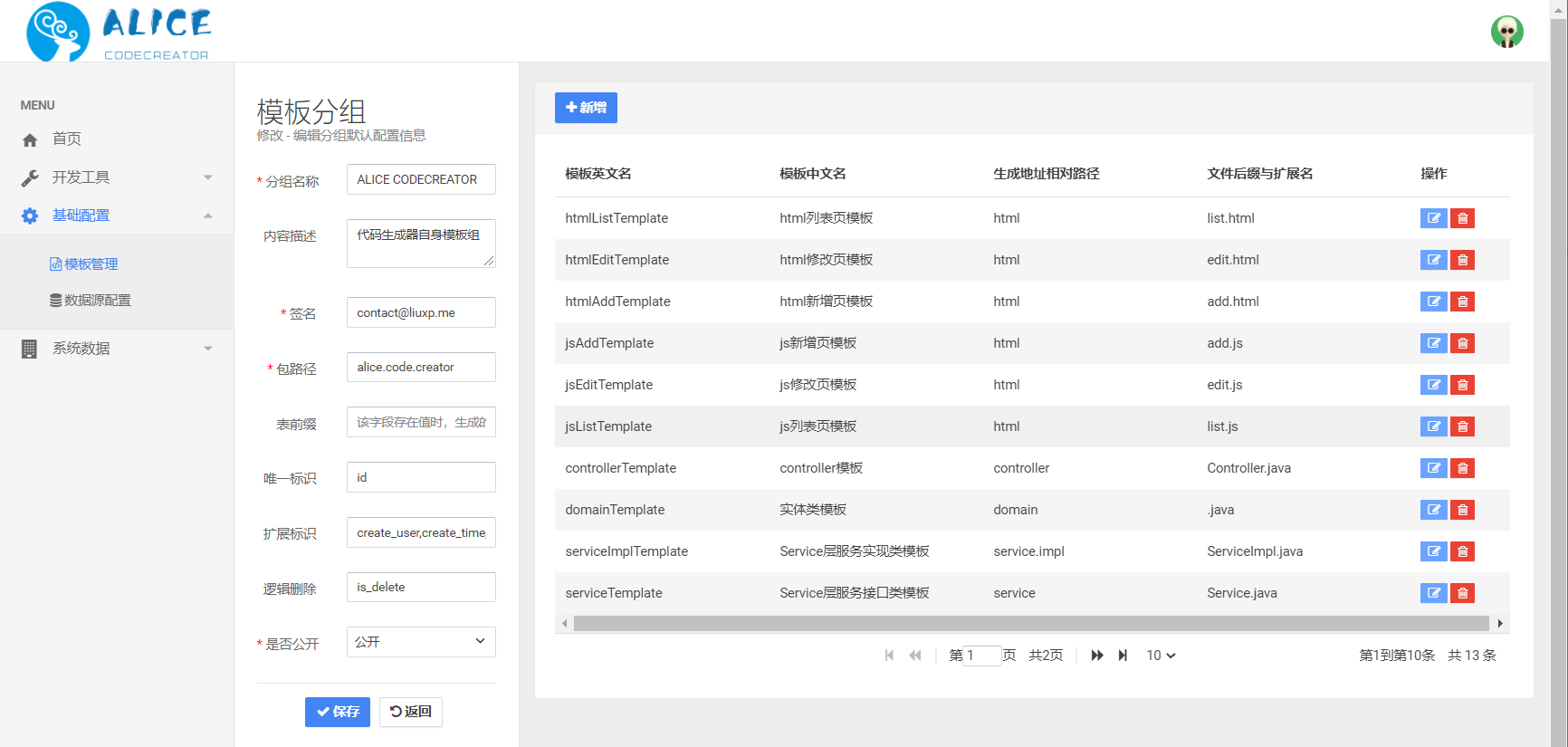The width and height of the screenshot is (1568, 747).
Task: Edit the serviceImplTemplate row
Action: 1433,551
